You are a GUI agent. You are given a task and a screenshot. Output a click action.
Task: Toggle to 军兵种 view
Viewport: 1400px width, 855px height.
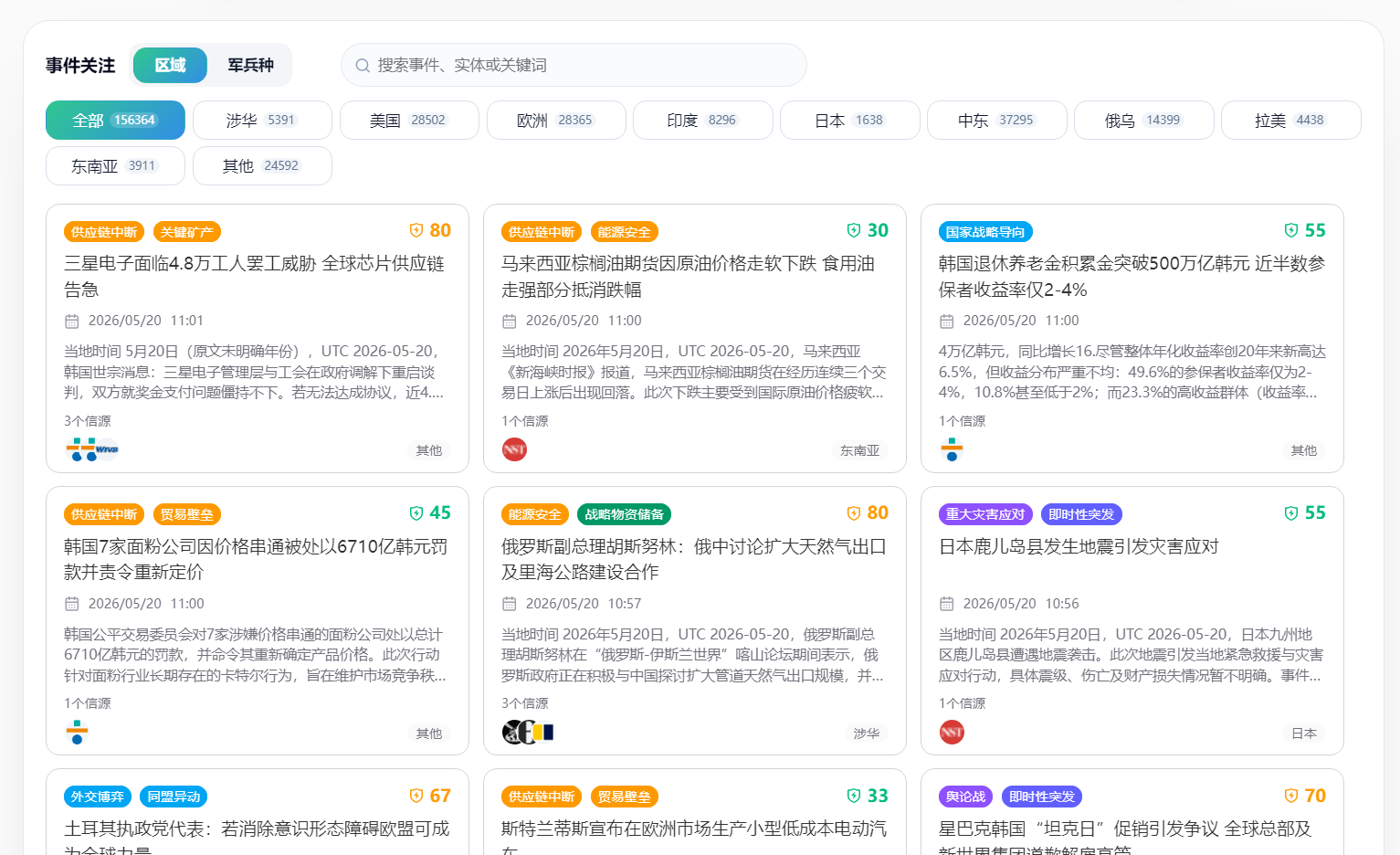coord(250,65)
